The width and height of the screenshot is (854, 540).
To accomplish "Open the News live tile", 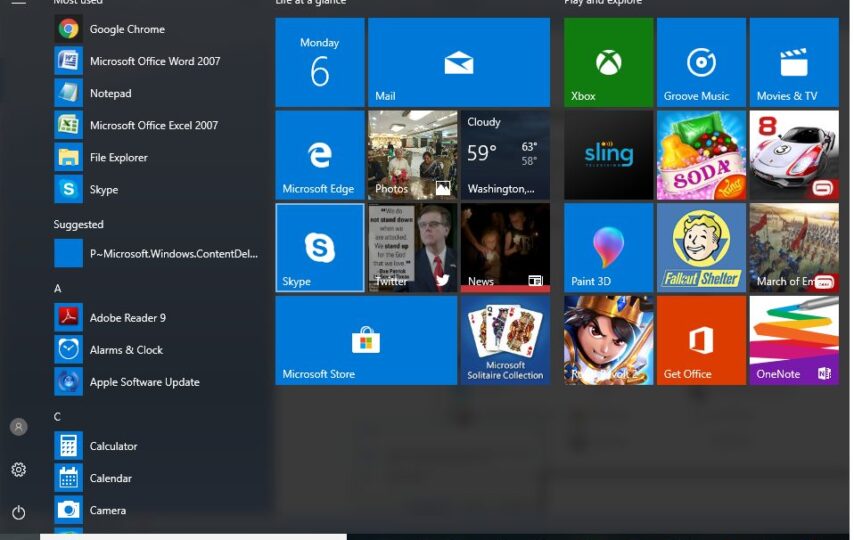I will 505,248.
